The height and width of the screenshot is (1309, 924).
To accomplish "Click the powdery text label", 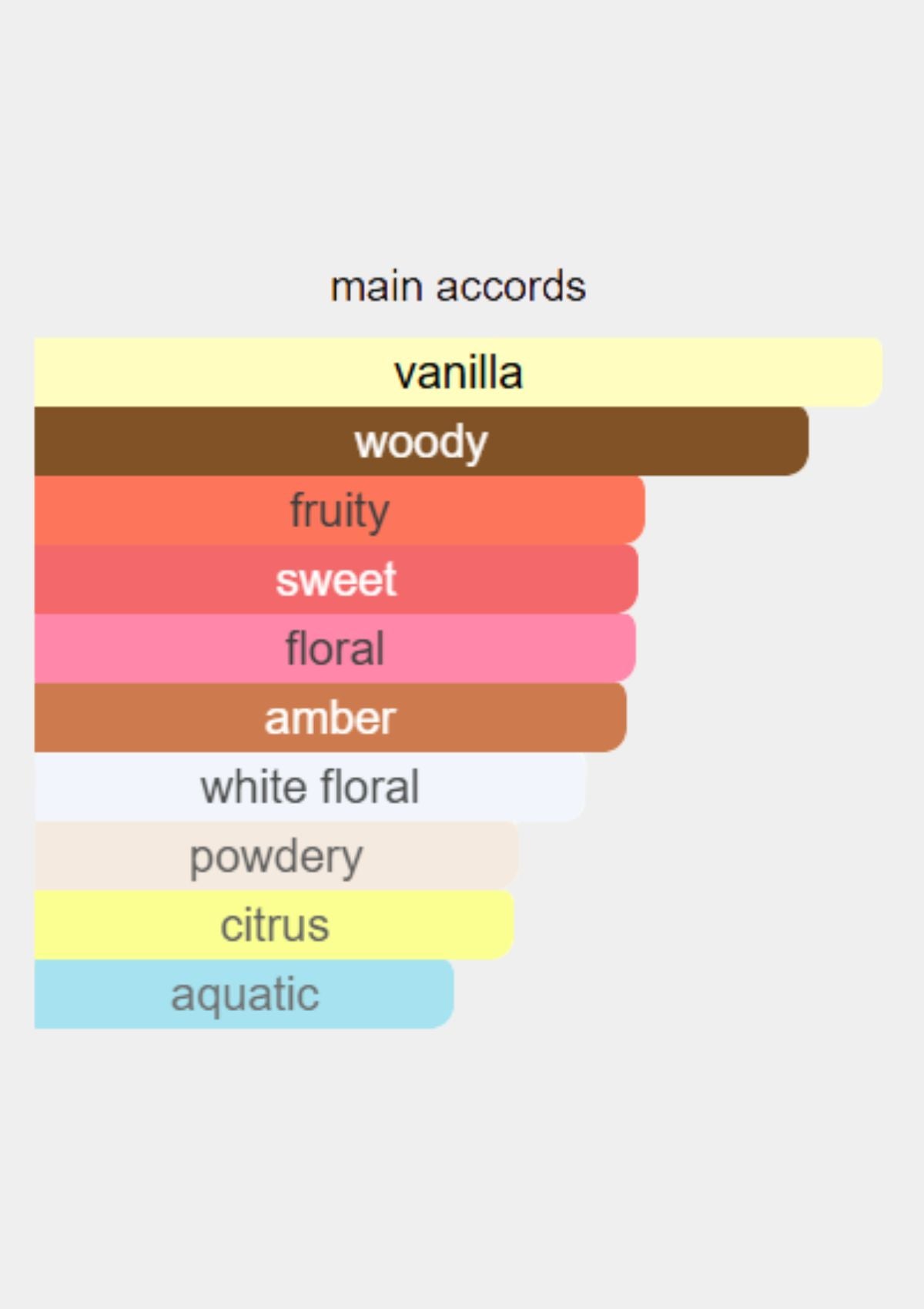I will [x=276, y=856].
